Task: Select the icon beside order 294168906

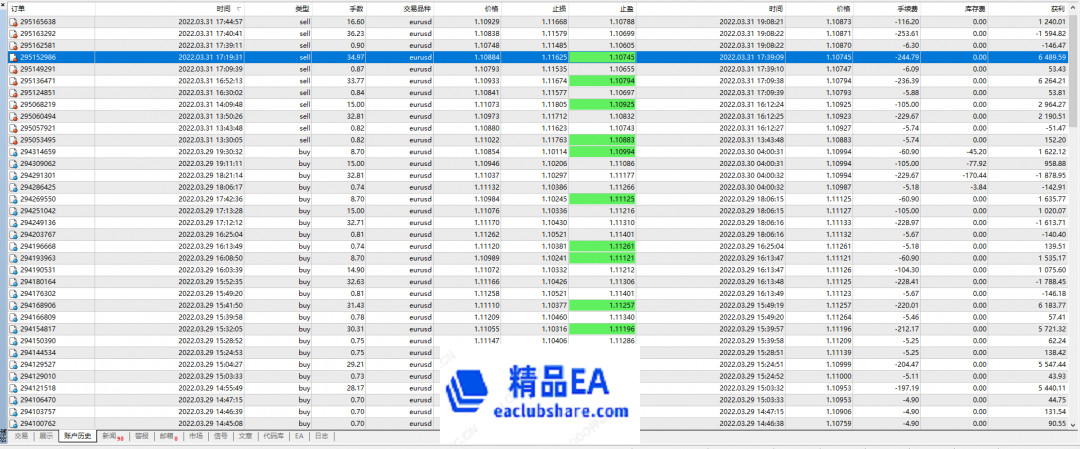Action: coord(14,305)
